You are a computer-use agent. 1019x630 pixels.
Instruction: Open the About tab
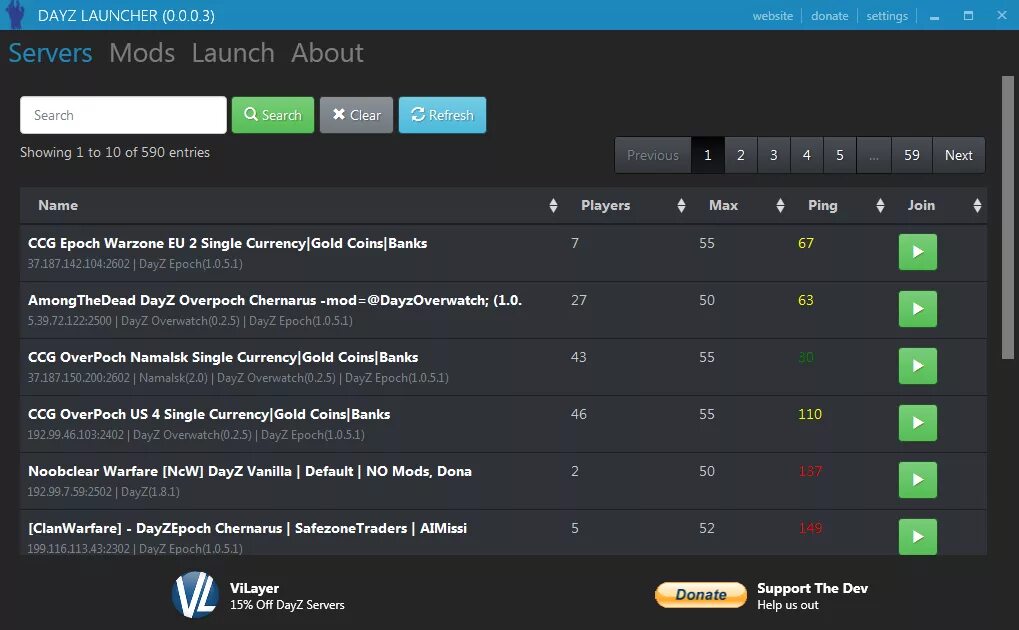(327, 53)
